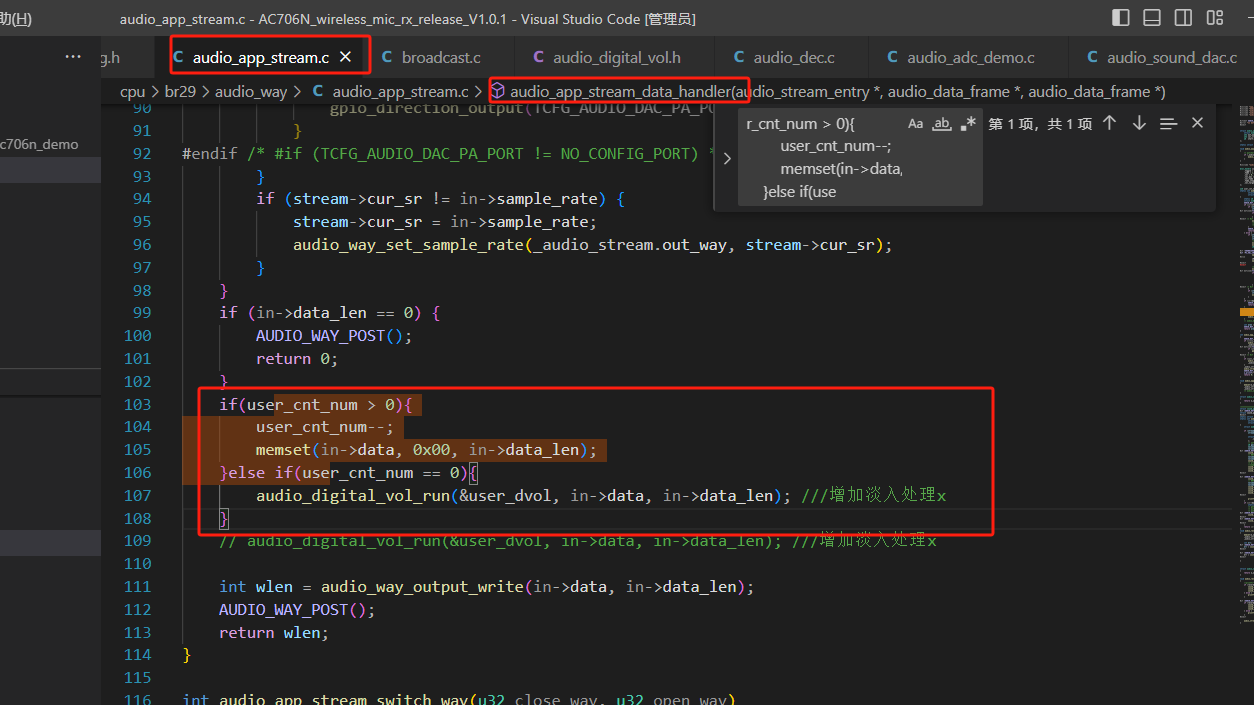Click "user_cnt_num--;" on line 104
Viewport: 1254px width, 705px height.
[x=325, y=427]
